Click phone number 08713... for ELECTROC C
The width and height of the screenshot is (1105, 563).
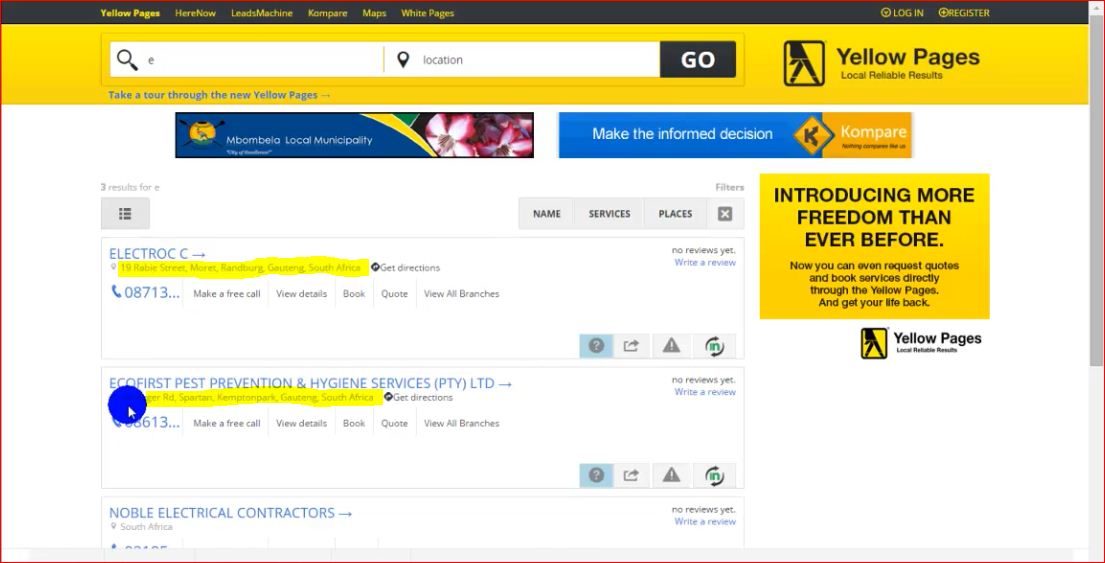click(x=146, y=292)
